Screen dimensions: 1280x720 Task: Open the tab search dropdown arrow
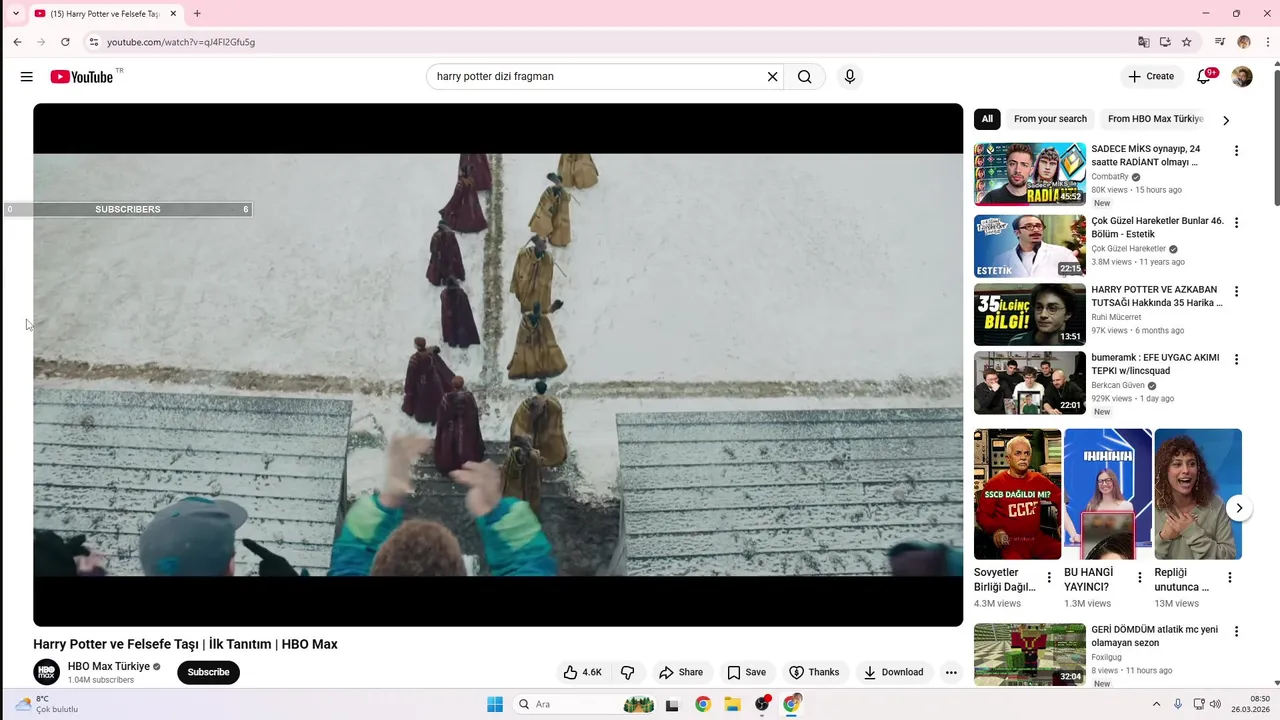(x=16, y=14)
